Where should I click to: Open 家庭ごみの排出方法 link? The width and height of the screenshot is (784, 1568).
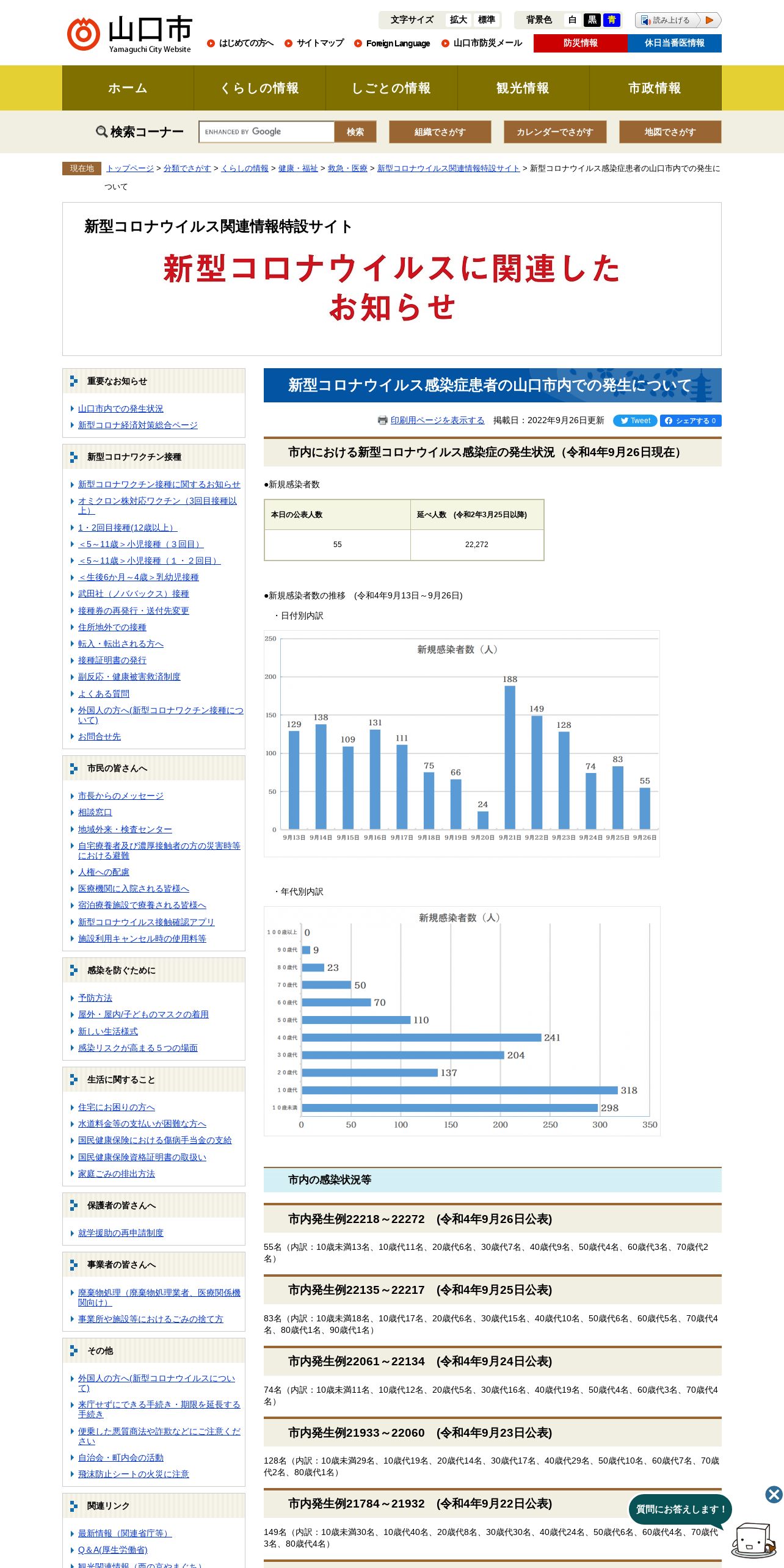tap(117, 1174)
